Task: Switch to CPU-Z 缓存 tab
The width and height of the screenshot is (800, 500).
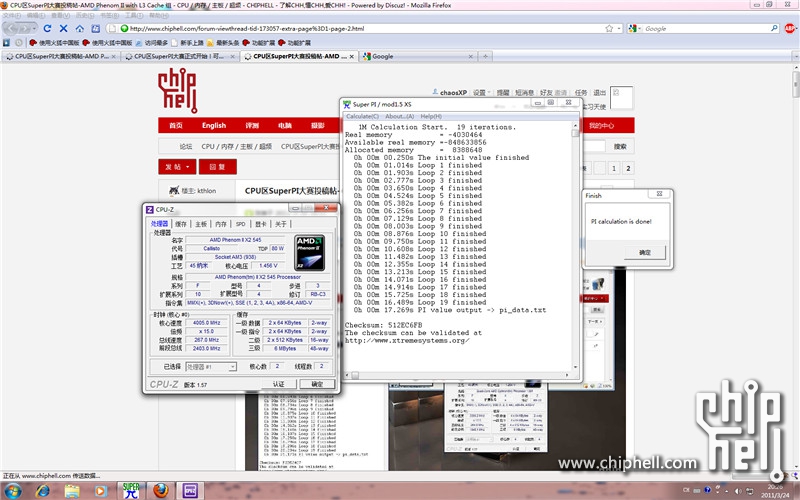Action: pyautogui.click(x=181, y=224)
